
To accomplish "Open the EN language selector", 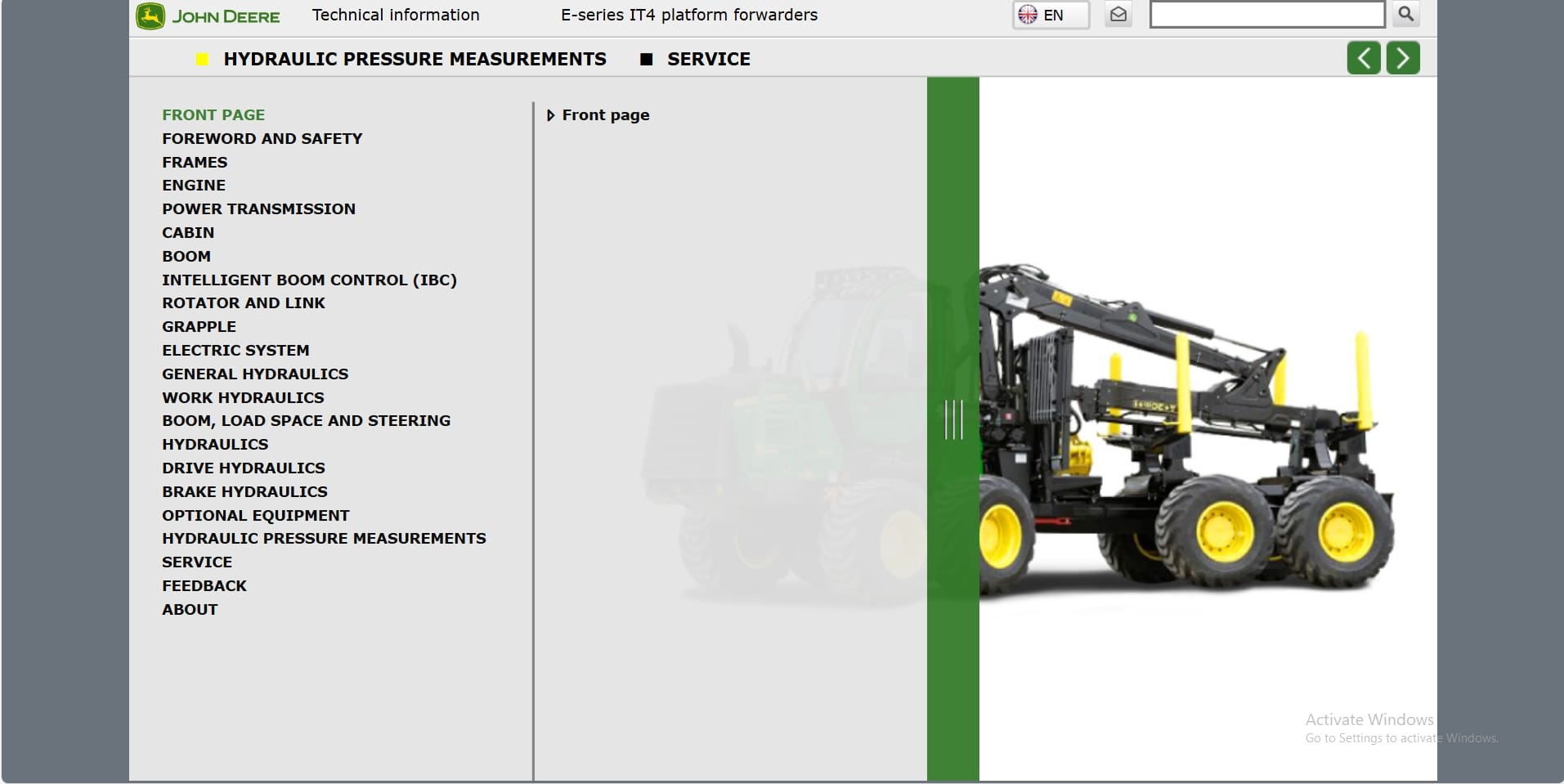I will pyautogui.click(x=1051, y=15).
